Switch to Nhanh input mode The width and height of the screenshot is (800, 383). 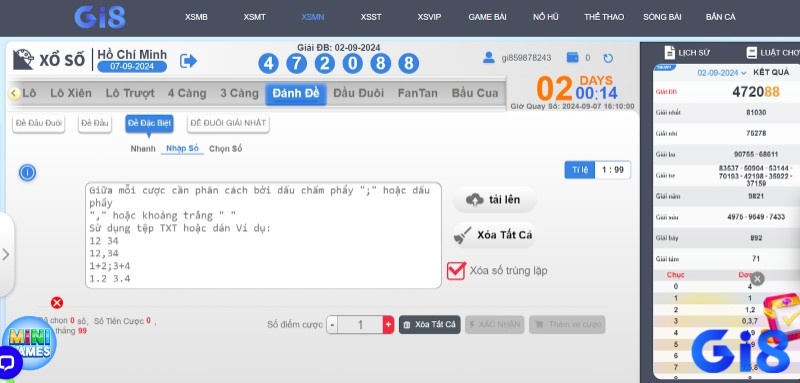[x=143, y=149]
